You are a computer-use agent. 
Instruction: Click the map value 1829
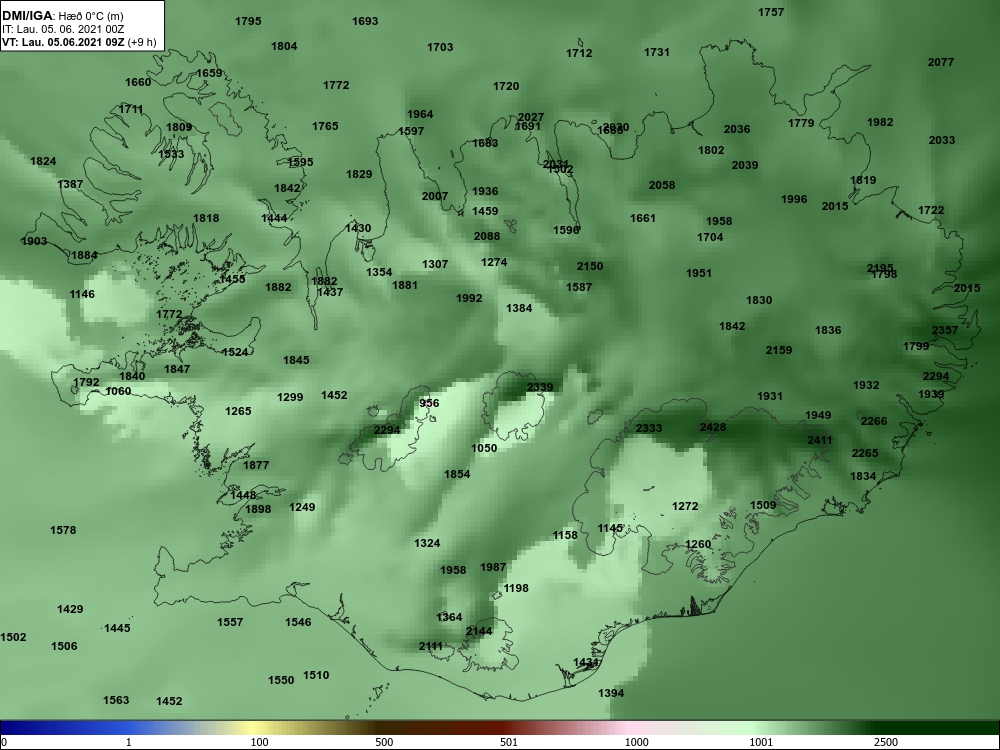[359, 174]
